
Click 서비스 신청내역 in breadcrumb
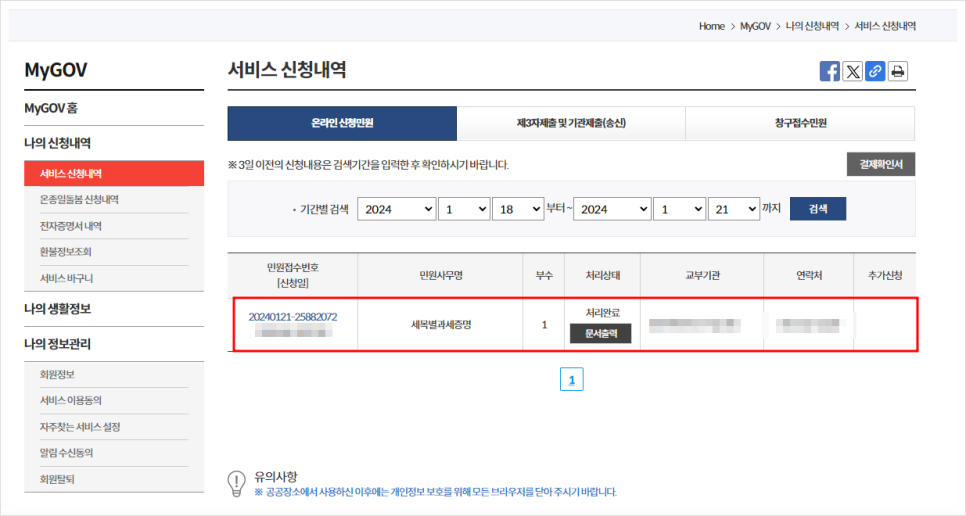[885, 26]
